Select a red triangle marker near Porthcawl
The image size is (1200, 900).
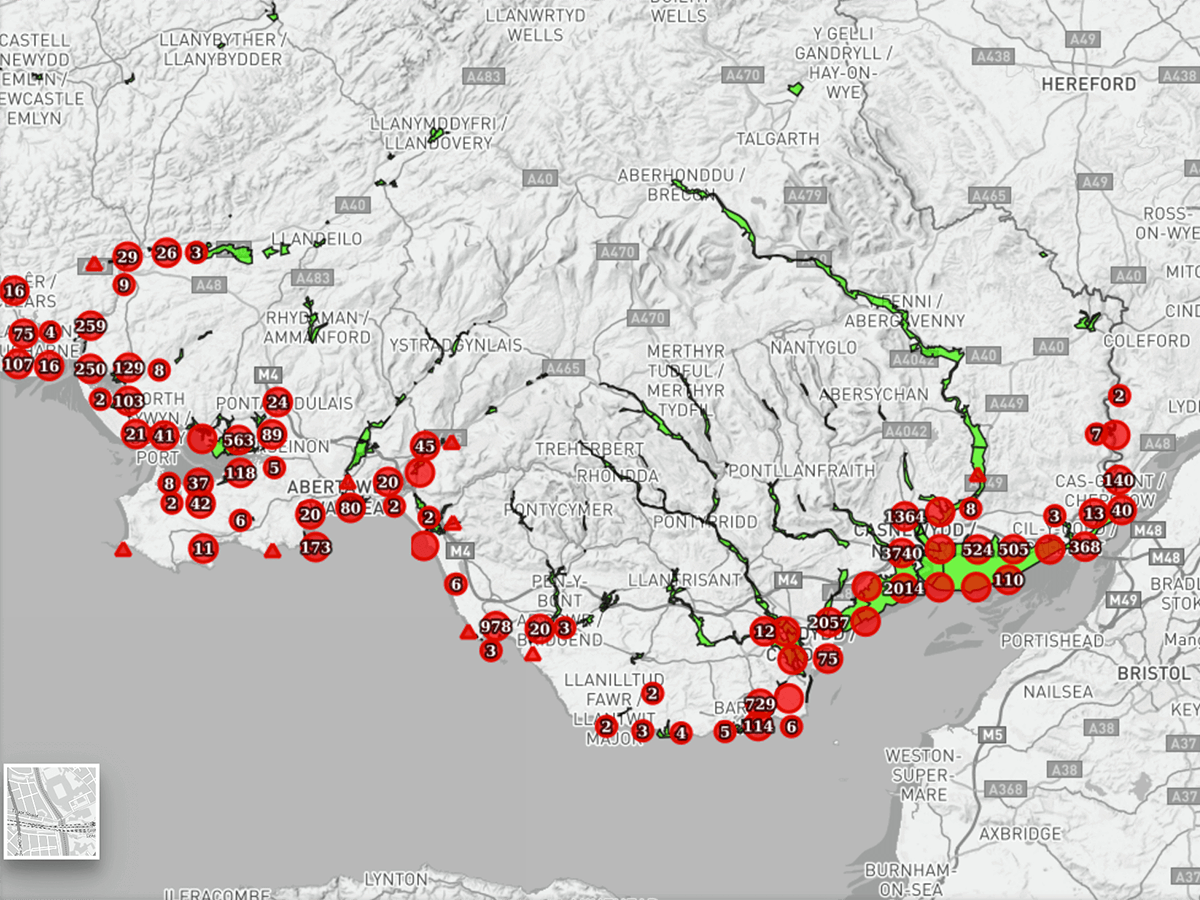470,631
